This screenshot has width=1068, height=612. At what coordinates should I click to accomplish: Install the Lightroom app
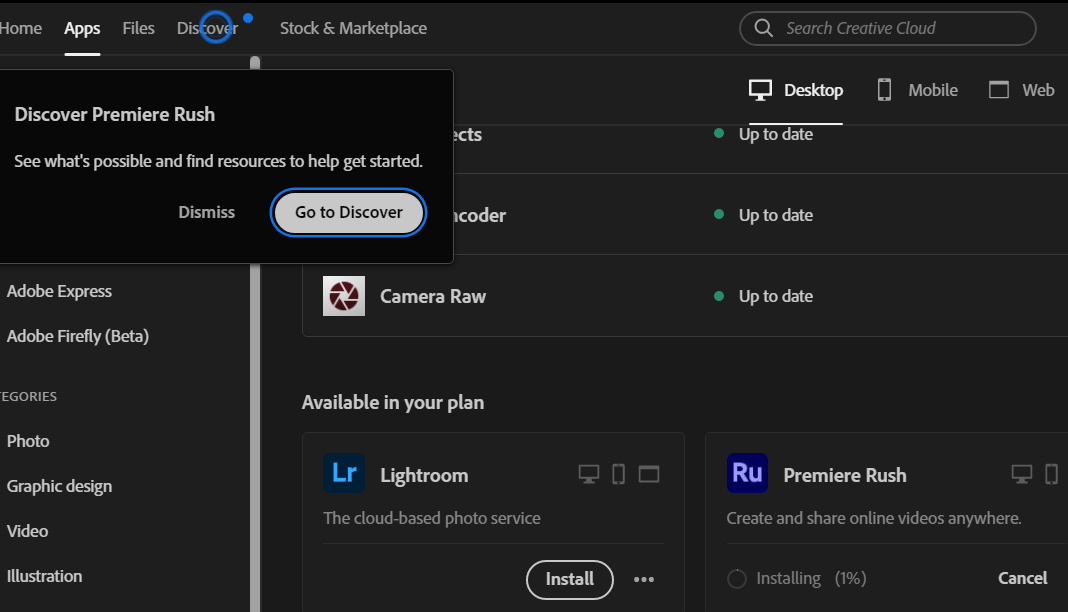tap(569, 579)
